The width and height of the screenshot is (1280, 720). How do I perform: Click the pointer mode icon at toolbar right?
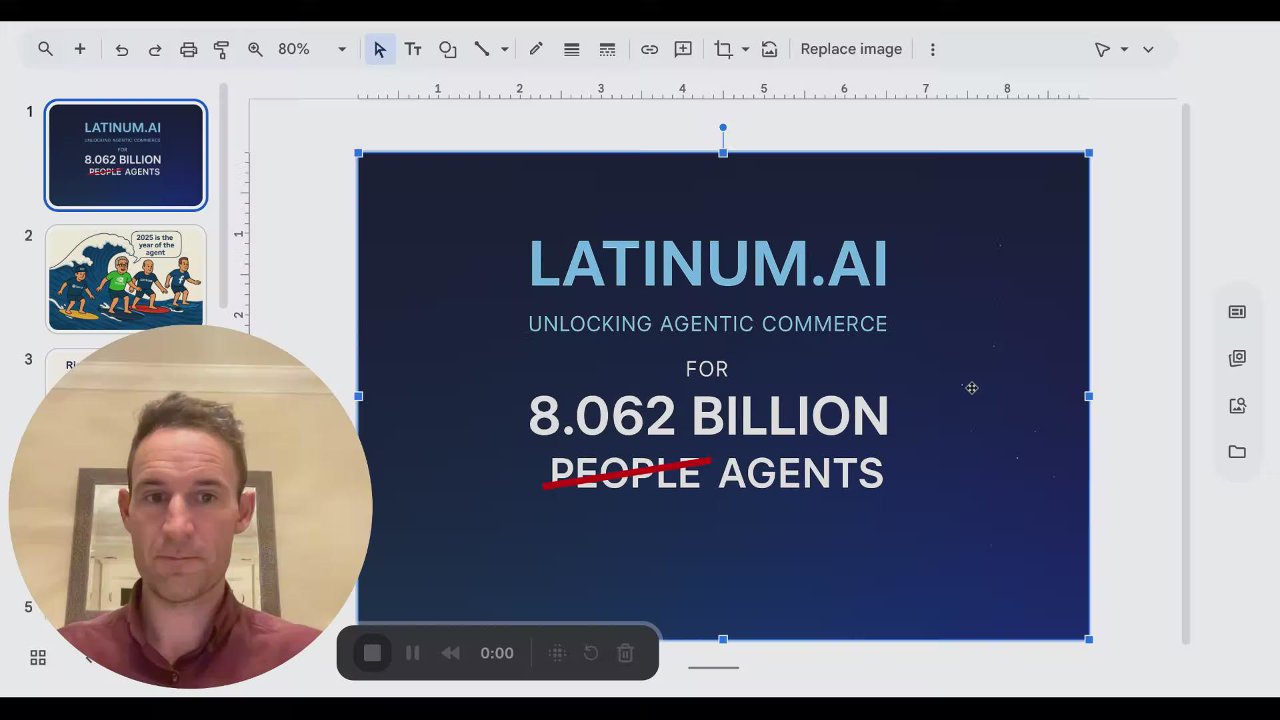[x=1102, y=49]
